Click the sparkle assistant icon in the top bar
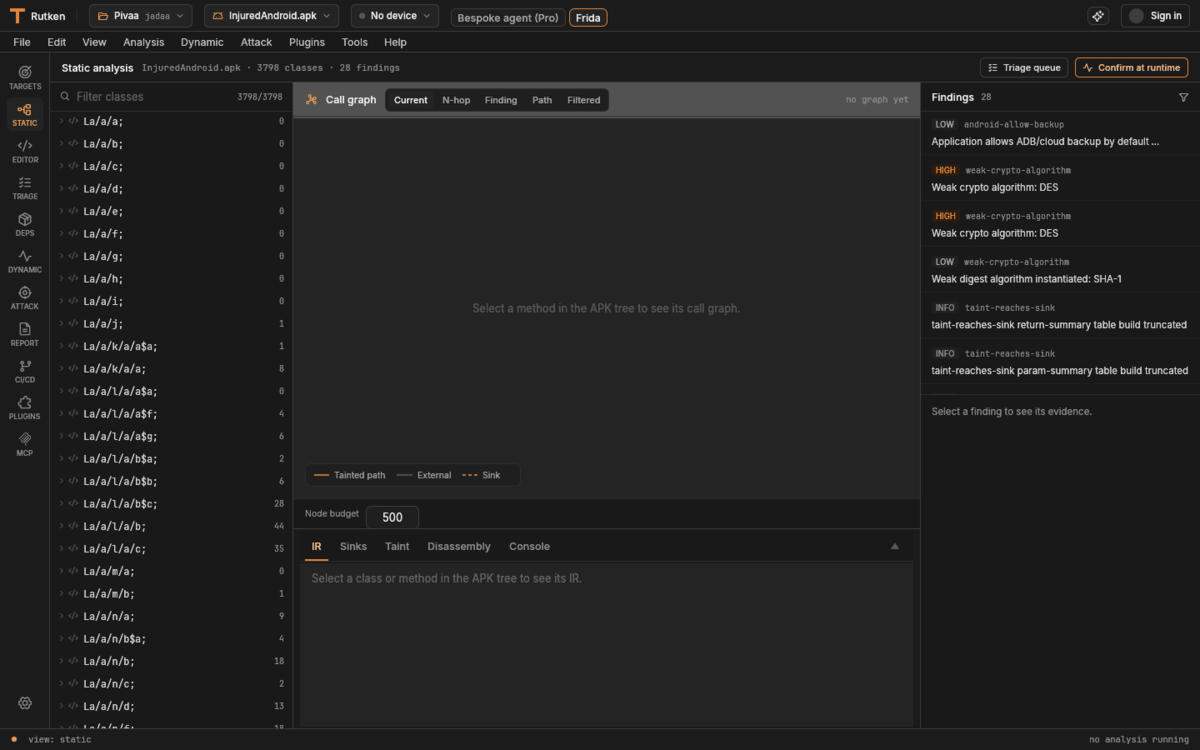Image resolution: width=1200 pixels, height=750 pixels. pos(1098,16)
